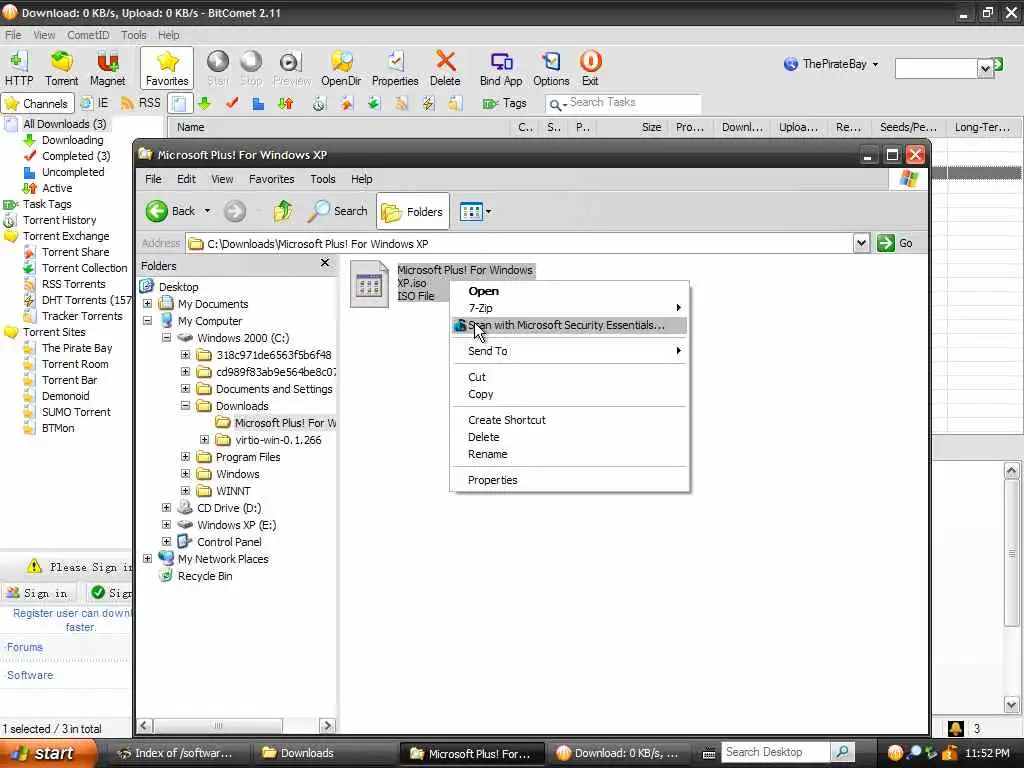Viewport: 1024px width, 768px height.
Task: Open the Send To submenu
Action: 569,351
